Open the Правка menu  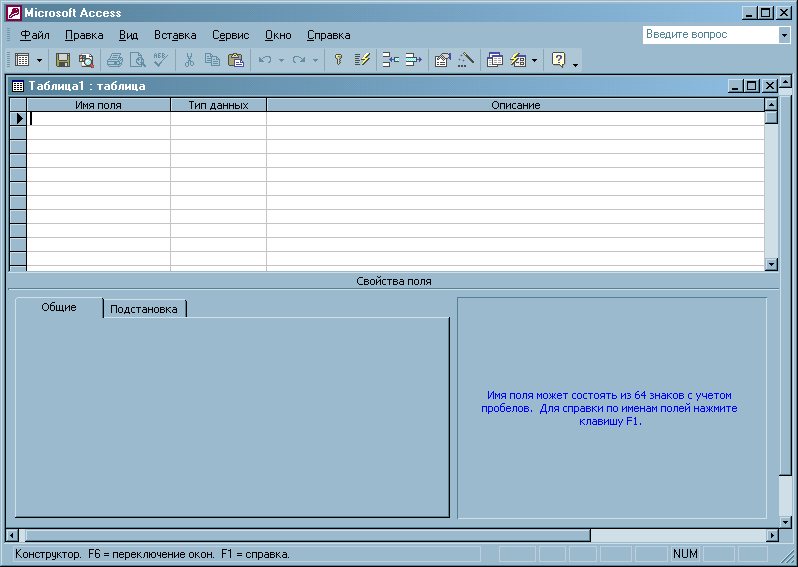pyautogui.click(x=84, y=35)
